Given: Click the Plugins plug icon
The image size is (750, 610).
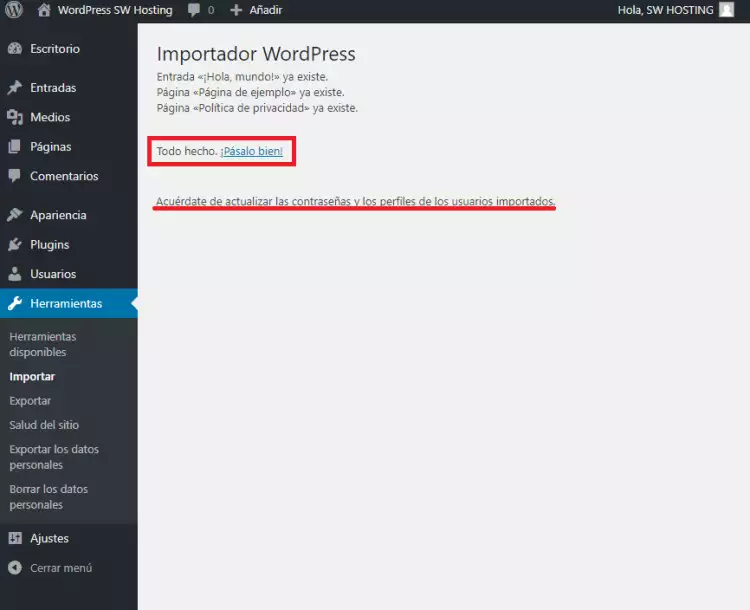Looking at the screenshot, I should [x=14, y=245].
